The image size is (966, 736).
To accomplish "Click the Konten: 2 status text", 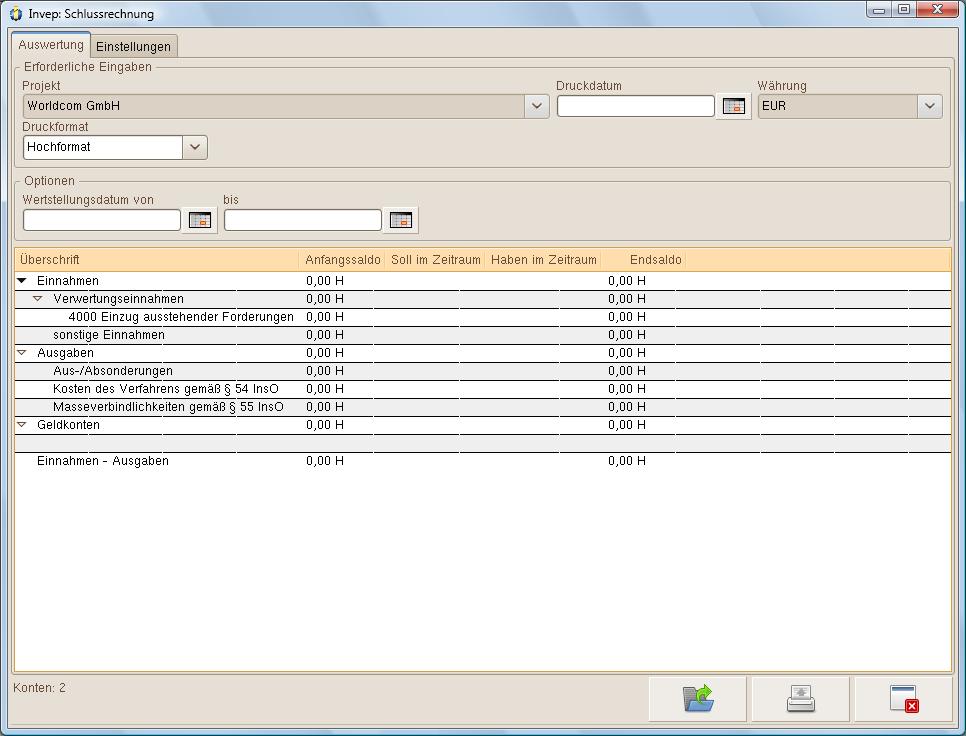I will (39, 688).
